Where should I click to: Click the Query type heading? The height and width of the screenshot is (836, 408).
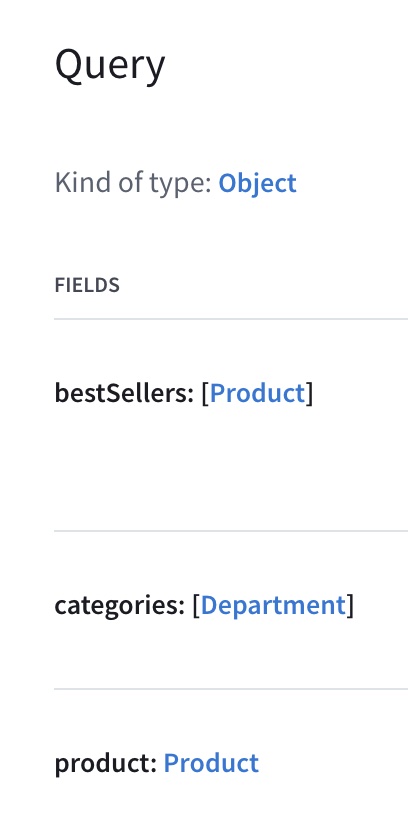coord(110,65)
